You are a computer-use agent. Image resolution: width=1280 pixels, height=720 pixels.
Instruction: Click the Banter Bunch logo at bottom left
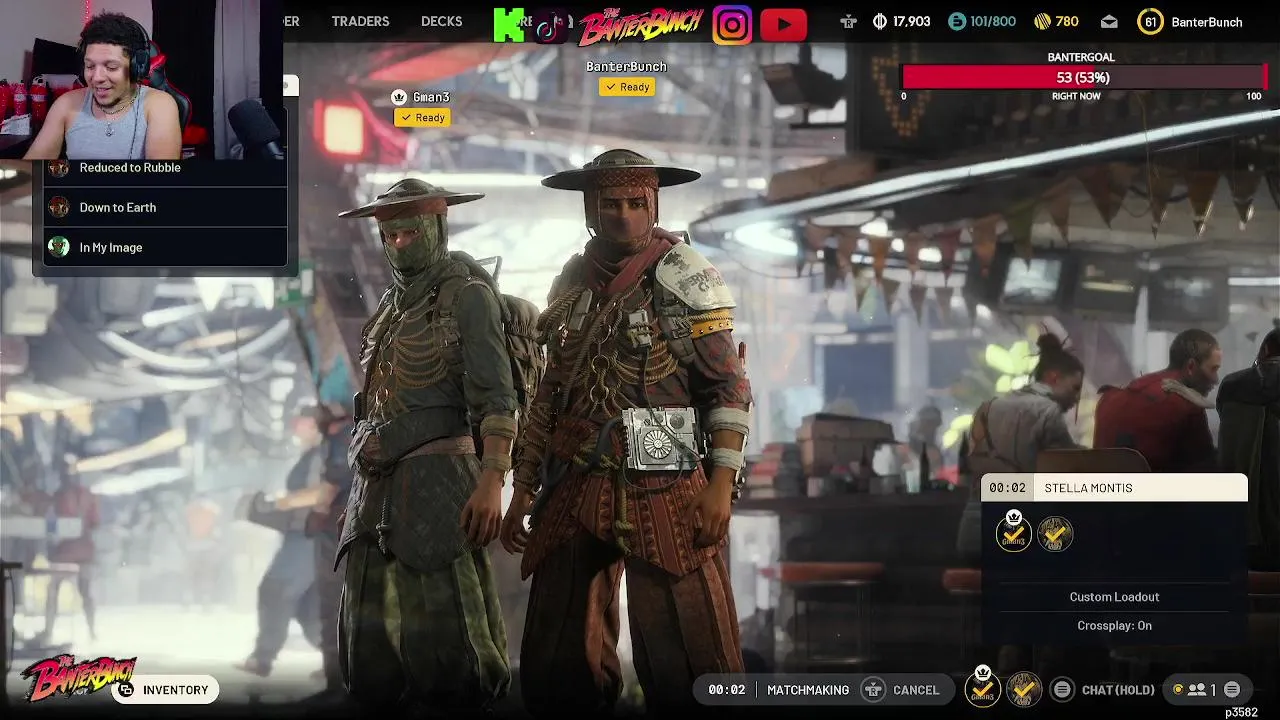pos(78,678)
